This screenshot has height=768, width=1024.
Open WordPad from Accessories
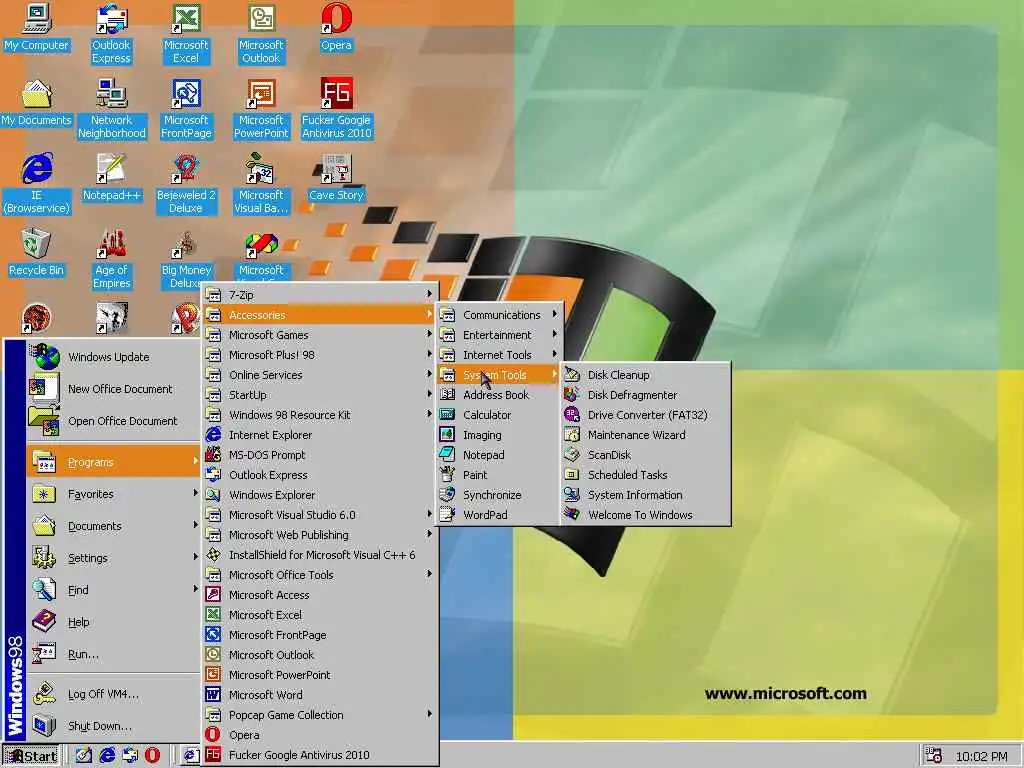500,515
